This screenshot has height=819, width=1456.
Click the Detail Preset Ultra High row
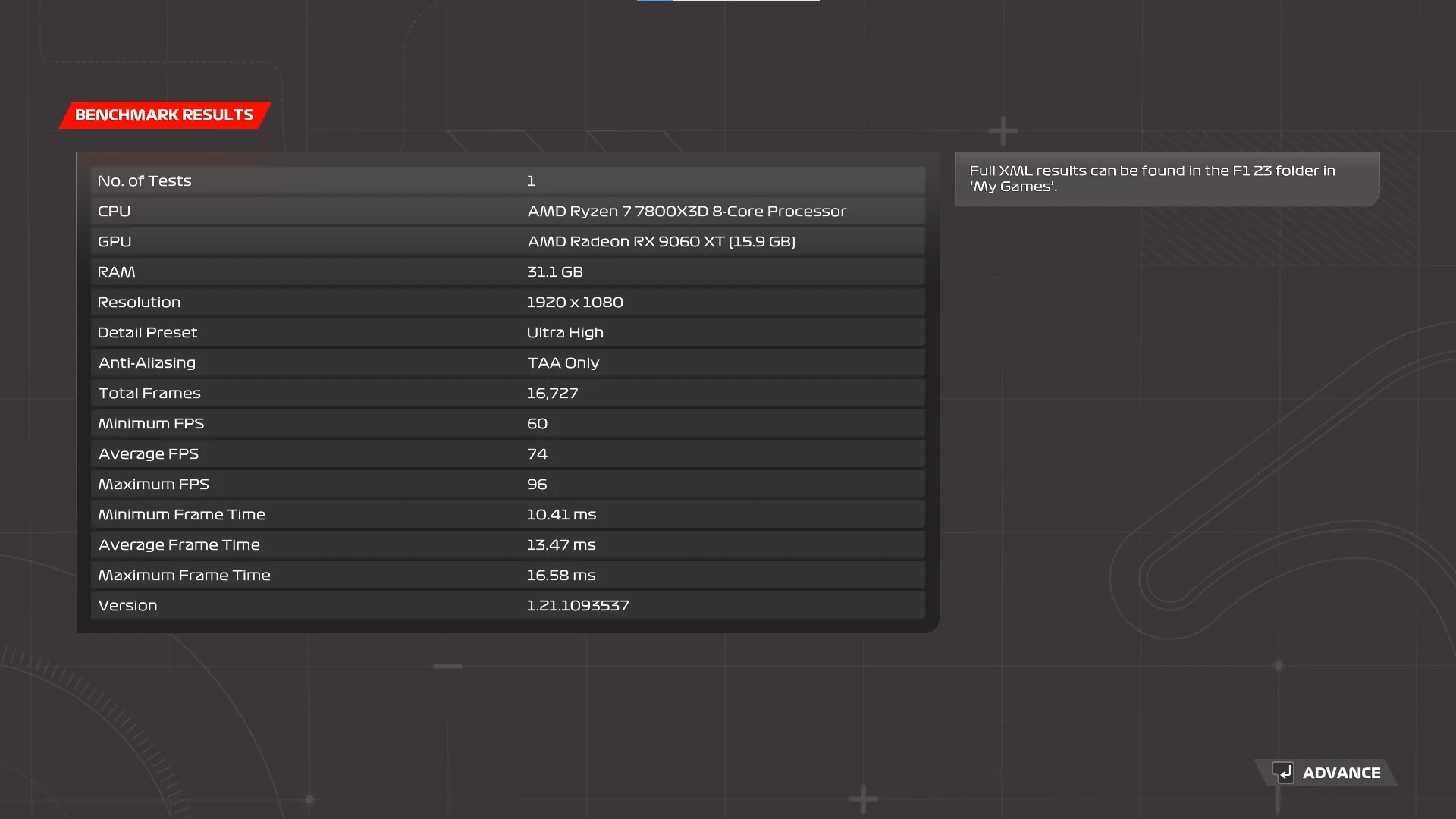tap(507, 333)
